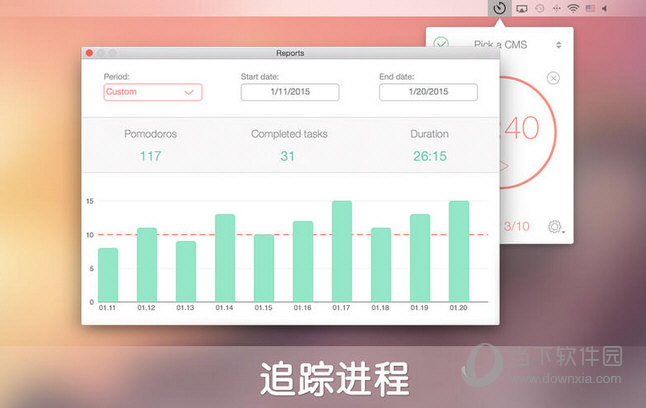
Task: Select the chart bar for 01.14
Action: coord(225,258)
